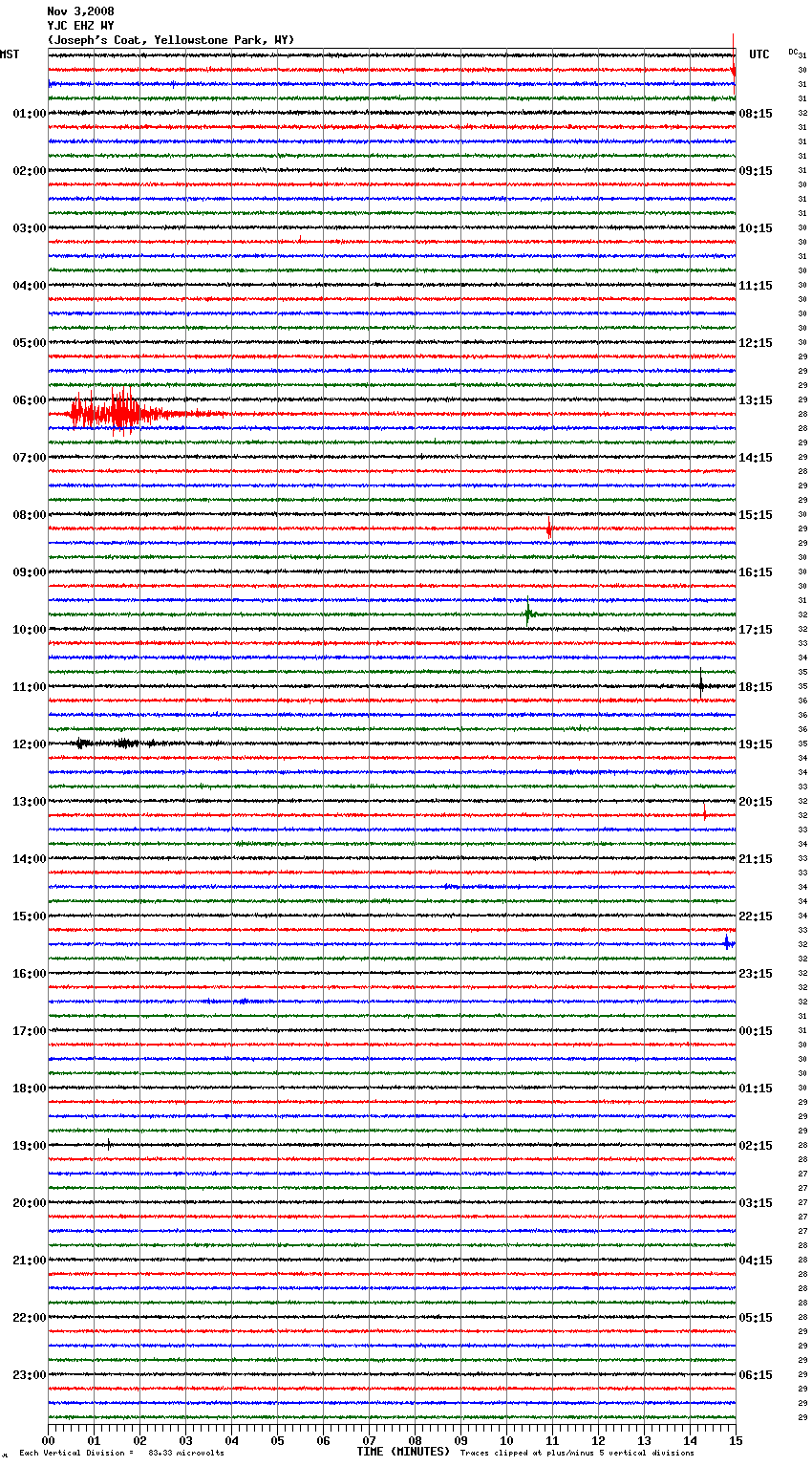Click the black spike on the 11:00 trace
Image resolution: width=812 pixels, height=1466 pixels.
click(701, 685)
